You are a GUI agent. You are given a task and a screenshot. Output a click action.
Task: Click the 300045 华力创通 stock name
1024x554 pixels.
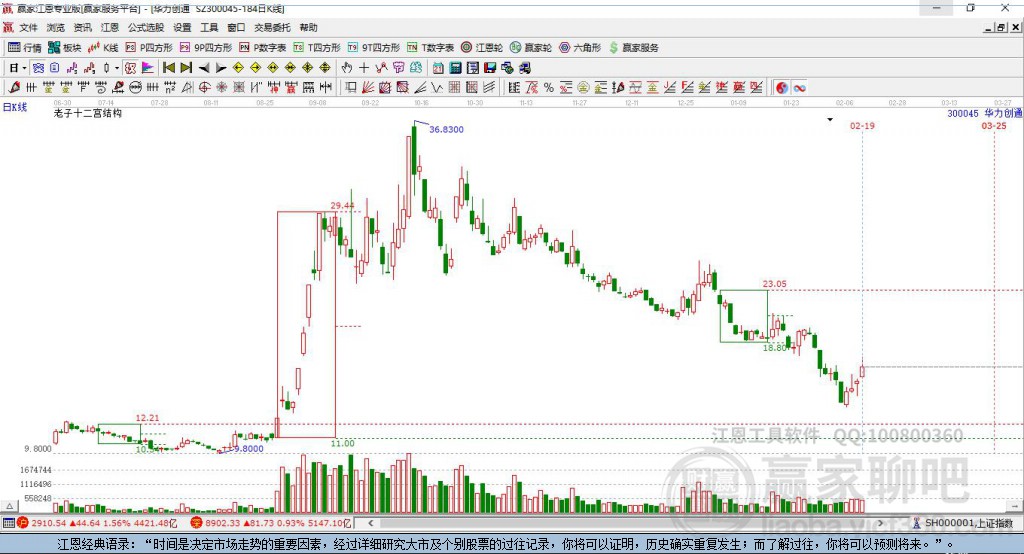(984, 113)
